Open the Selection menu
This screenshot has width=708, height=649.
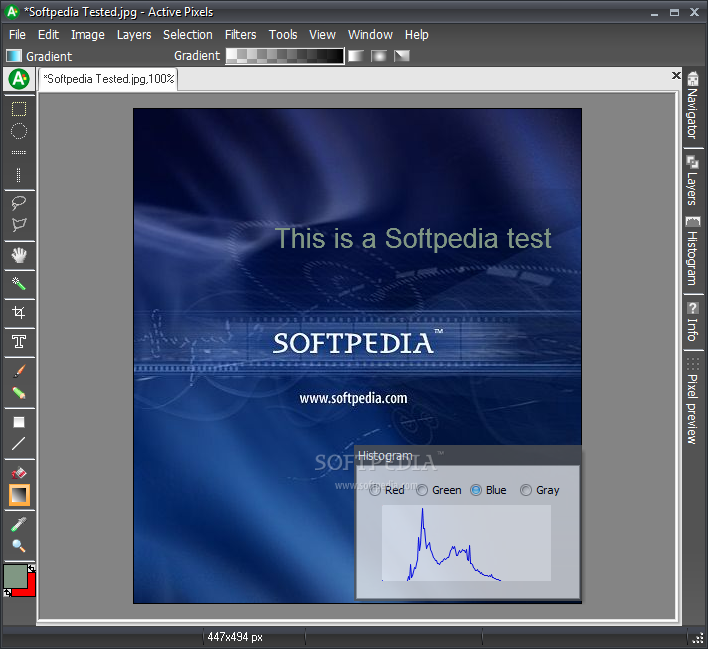(x=188, y=35)
